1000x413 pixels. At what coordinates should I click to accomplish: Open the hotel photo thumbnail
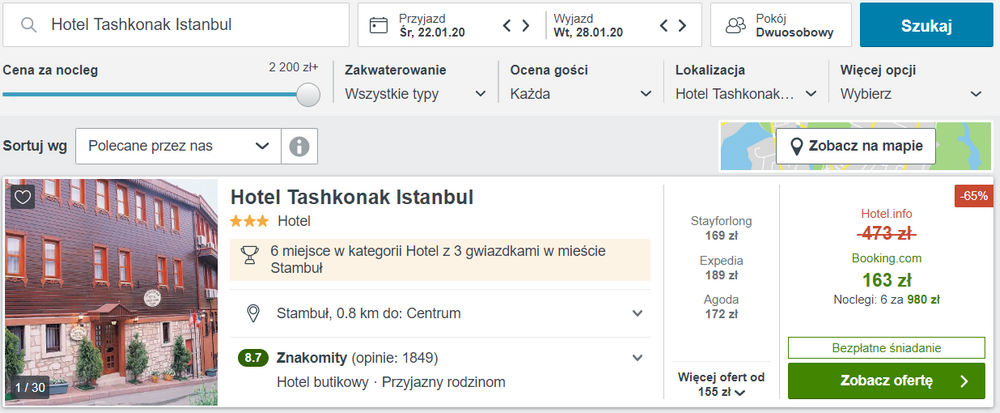(x=111, y=292)
